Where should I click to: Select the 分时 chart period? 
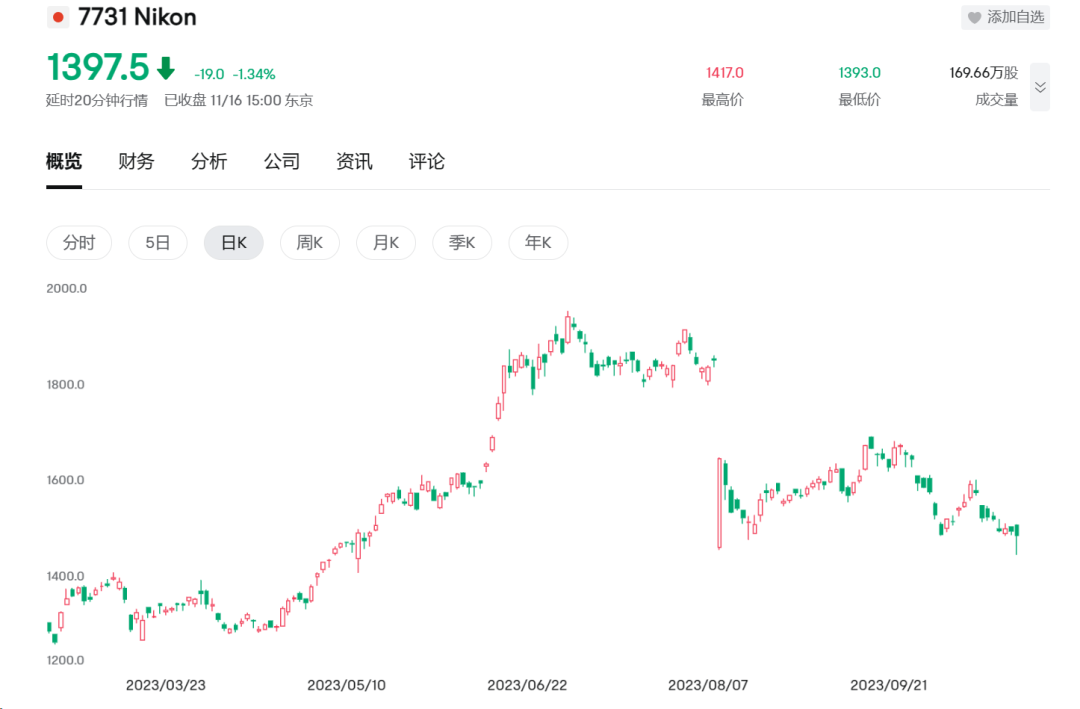click(79, 243)
